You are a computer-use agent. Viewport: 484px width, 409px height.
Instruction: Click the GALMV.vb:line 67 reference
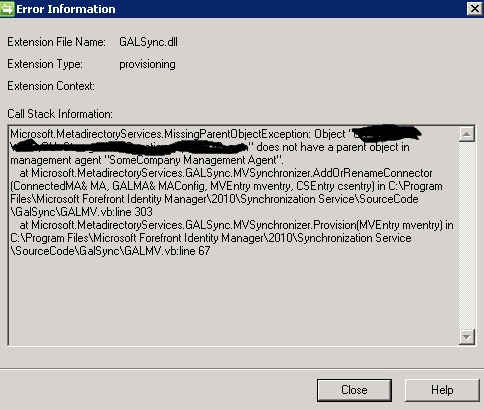167,251
